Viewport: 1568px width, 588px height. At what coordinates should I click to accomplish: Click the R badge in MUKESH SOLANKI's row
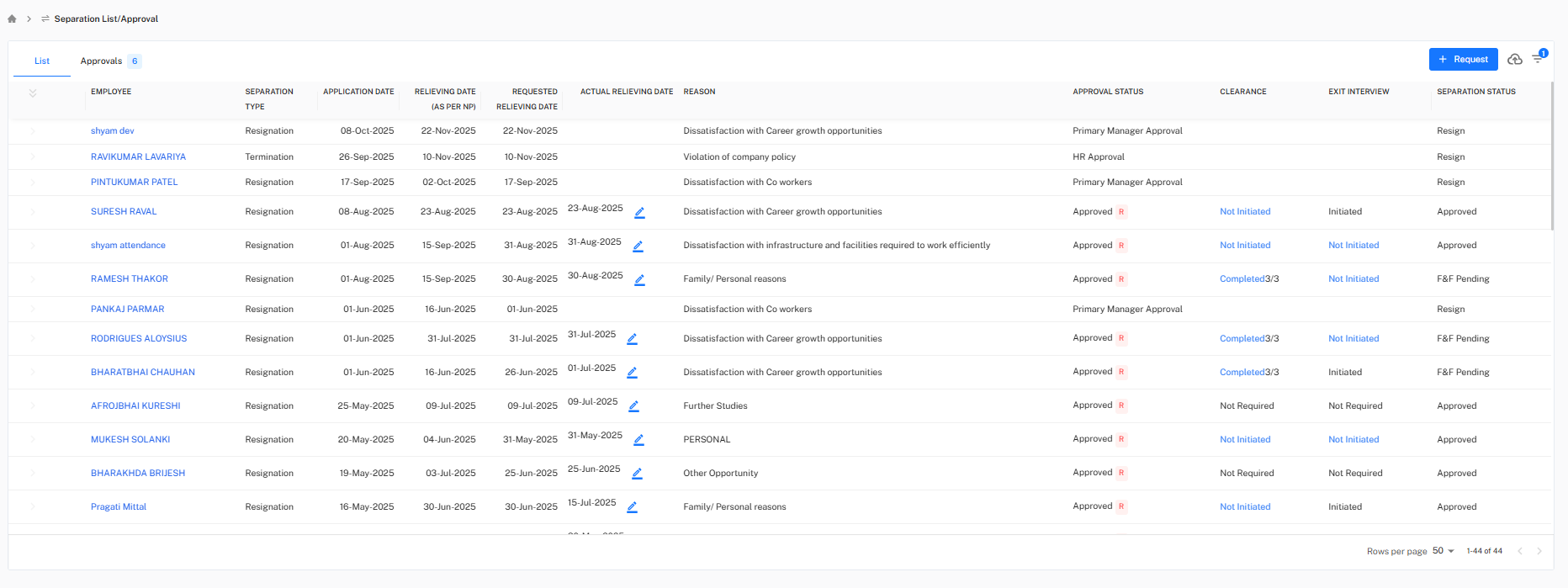(x=1121, y=439)
